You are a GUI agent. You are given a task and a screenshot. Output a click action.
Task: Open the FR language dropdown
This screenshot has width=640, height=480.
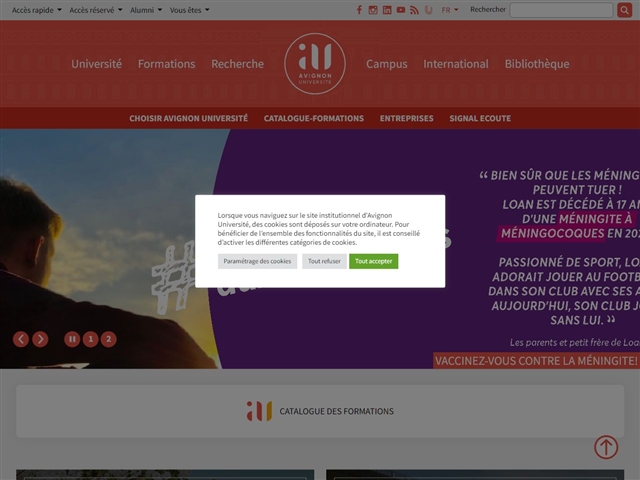(x=450, y=10)
